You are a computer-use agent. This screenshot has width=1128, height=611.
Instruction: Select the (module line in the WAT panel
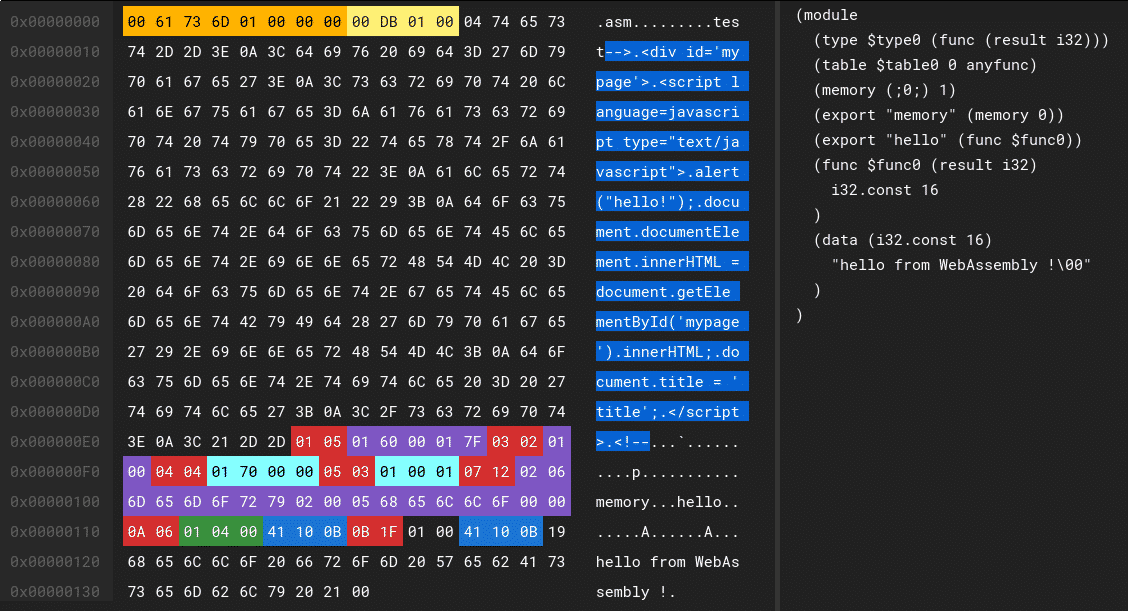(x=826, y=14)
